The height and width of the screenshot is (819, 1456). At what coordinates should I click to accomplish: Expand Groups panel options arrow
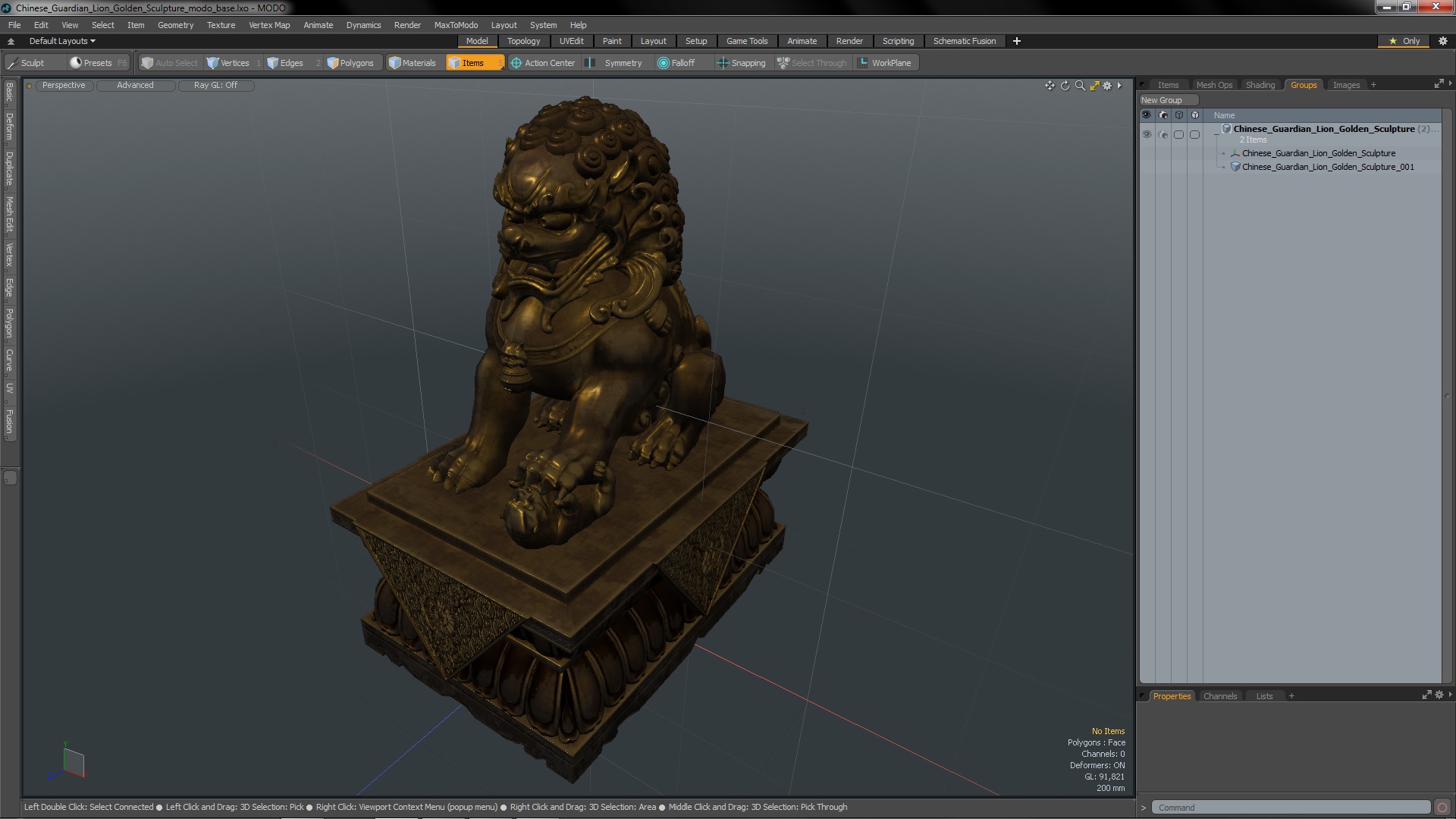pyautogui.click(x=1450, y=84)
